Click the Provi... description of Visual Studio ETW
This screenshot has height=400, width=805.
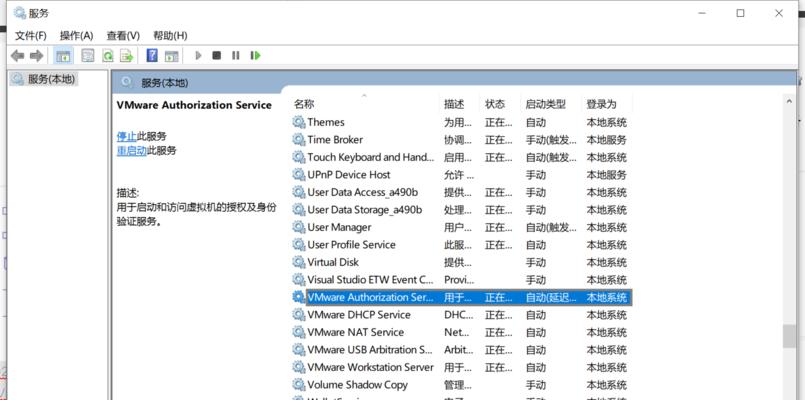(459, 280)
